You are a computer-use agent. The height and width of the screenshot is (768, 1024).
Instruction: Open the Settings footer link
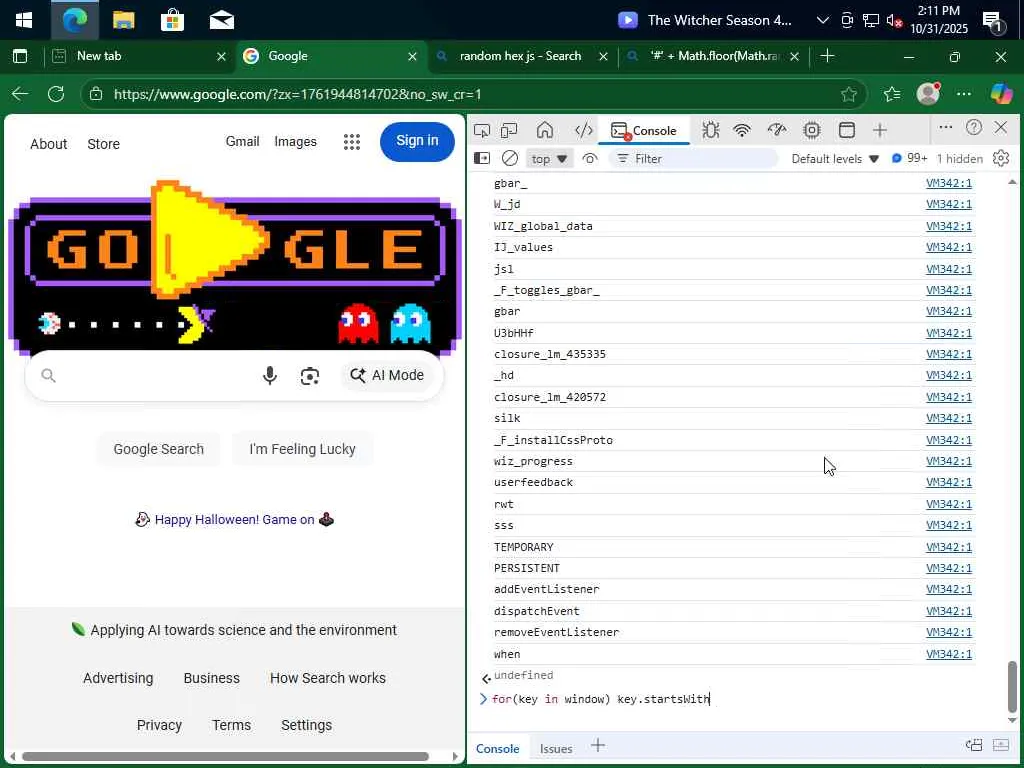point(306,725)
